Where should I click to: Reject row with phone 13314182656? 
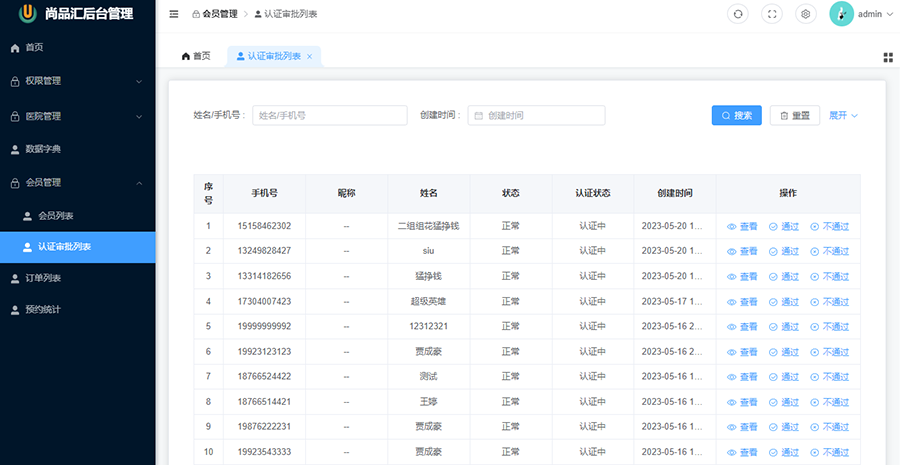click(x=829, y=277)
